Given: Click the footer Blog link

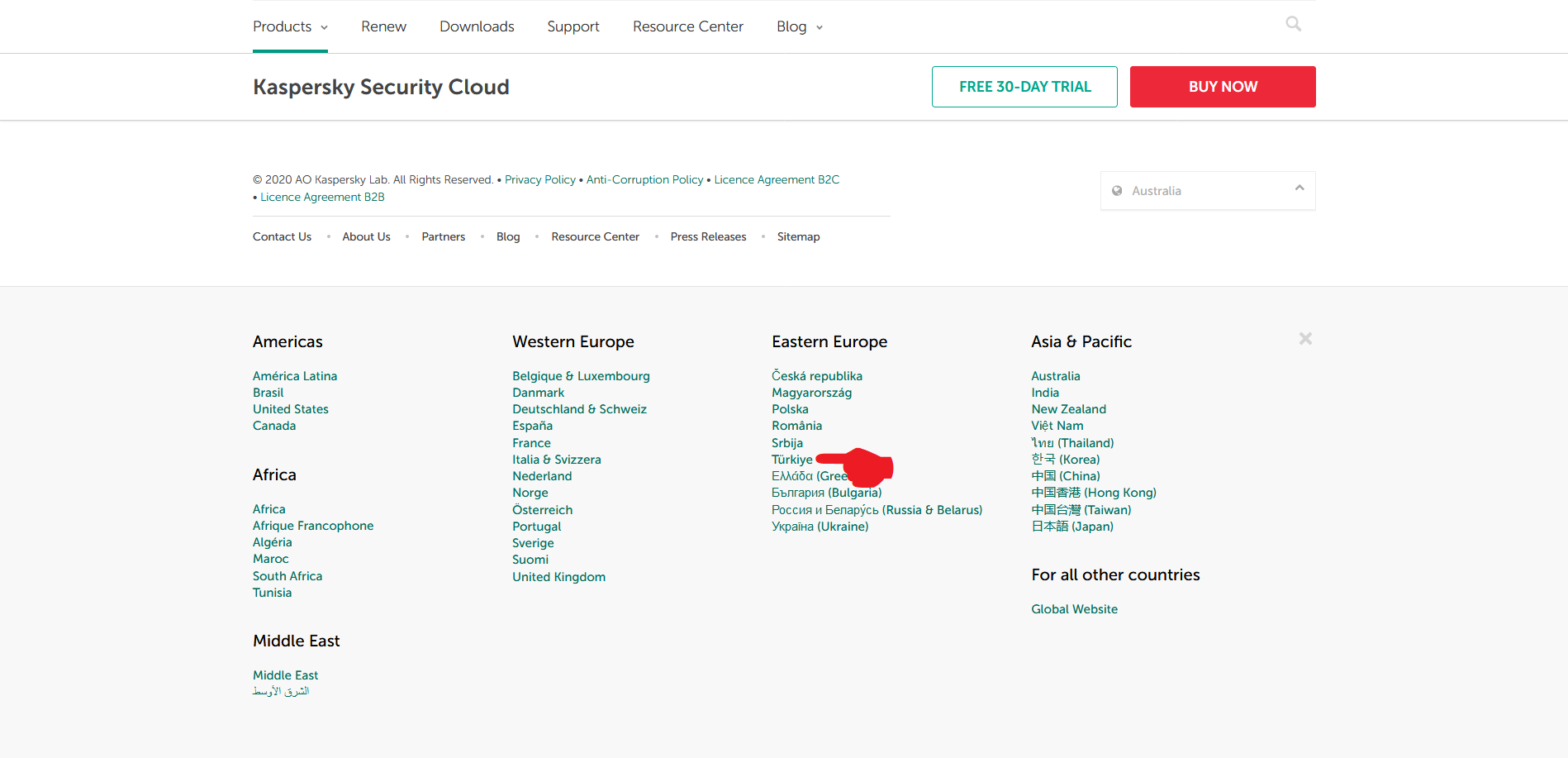Looking at the screenshot, I should coord(508,236).
